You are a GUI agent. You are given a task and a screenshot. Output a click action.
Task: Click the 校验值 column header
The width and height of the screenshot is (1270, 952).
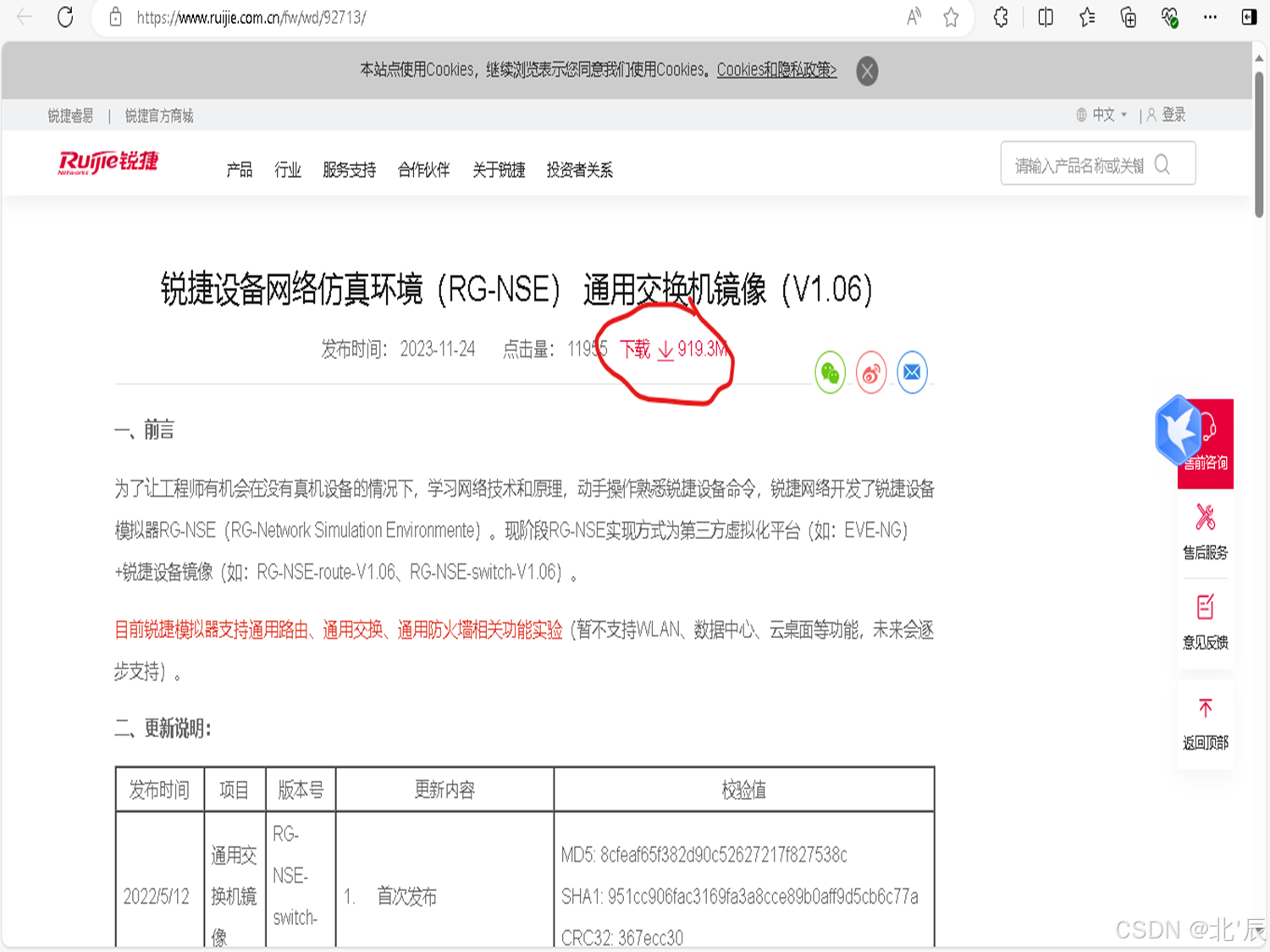click(x=744, y=790)
